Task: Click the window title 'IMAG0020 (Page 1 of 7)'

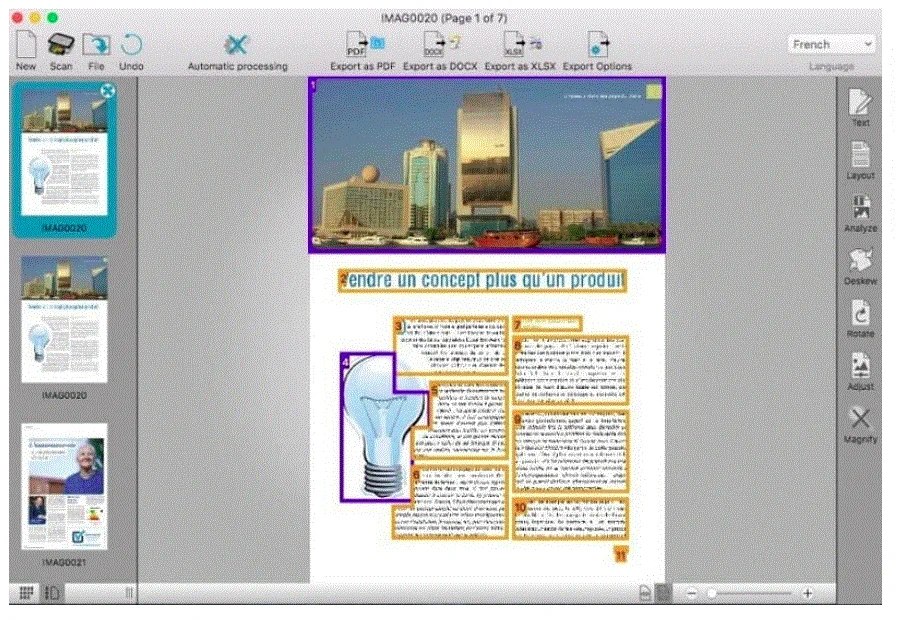Action: coord(444,18)
